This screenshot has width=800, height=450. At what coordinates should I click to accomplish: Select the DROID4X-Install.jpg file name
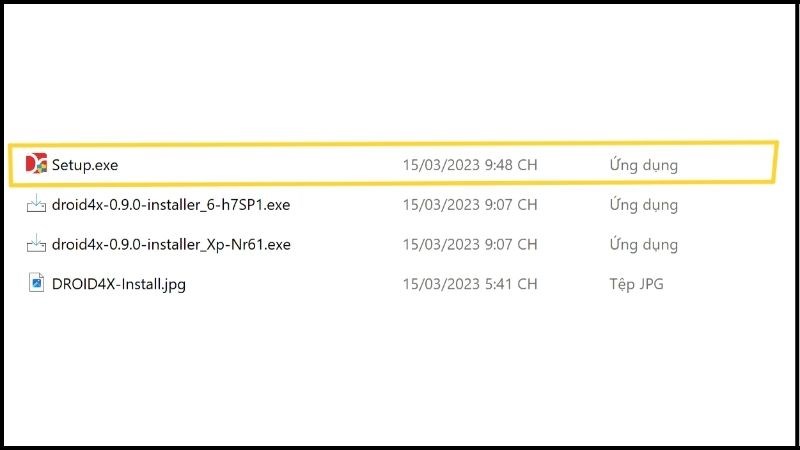pos(119,284)
